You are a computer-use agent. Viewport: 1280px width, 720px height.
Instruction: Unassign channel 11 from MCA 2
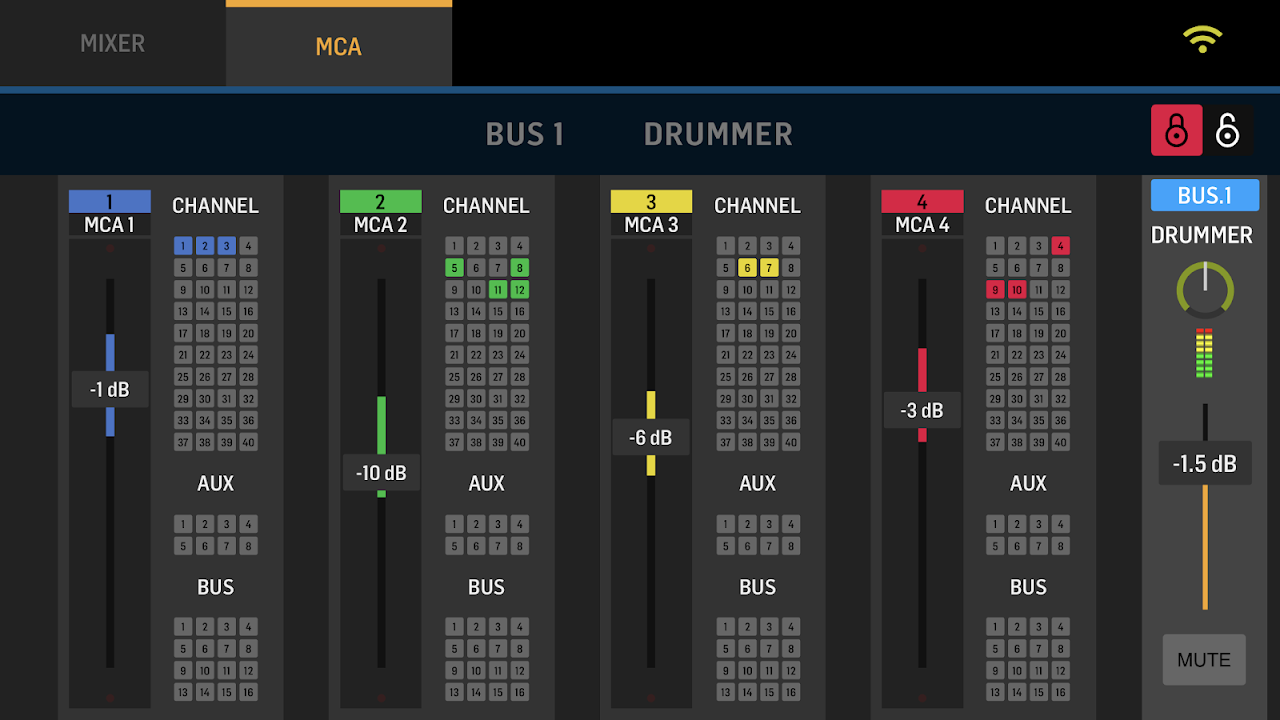pyautogui.click(x=498, y=290)
